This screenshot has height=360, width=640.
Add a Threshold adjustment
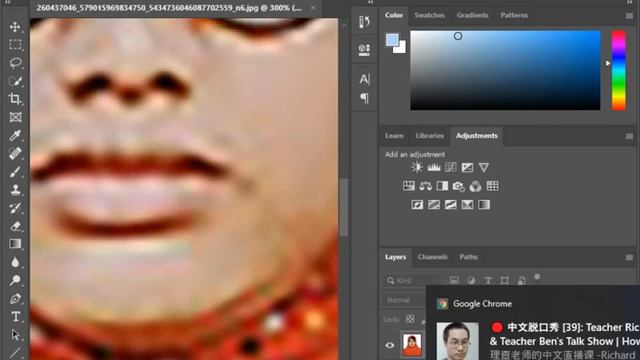tap(451, 204)
